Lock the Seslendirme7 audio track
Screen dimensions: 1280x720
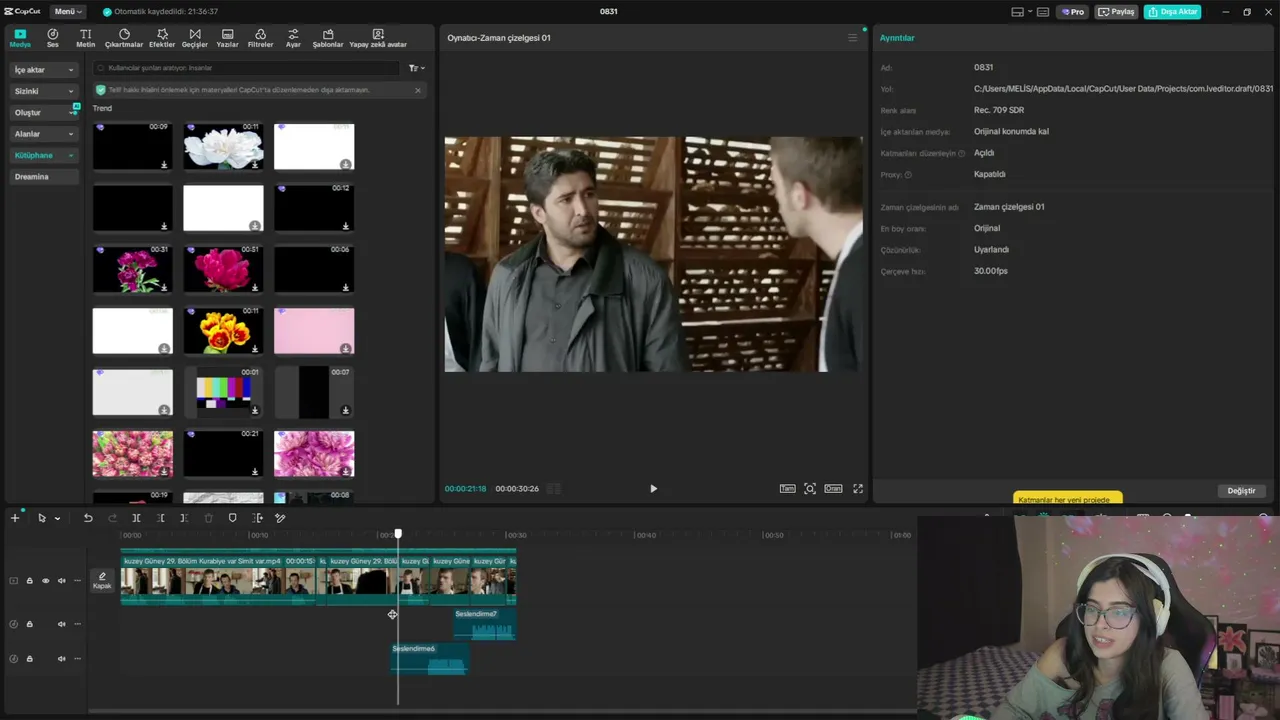coord(29,624)
